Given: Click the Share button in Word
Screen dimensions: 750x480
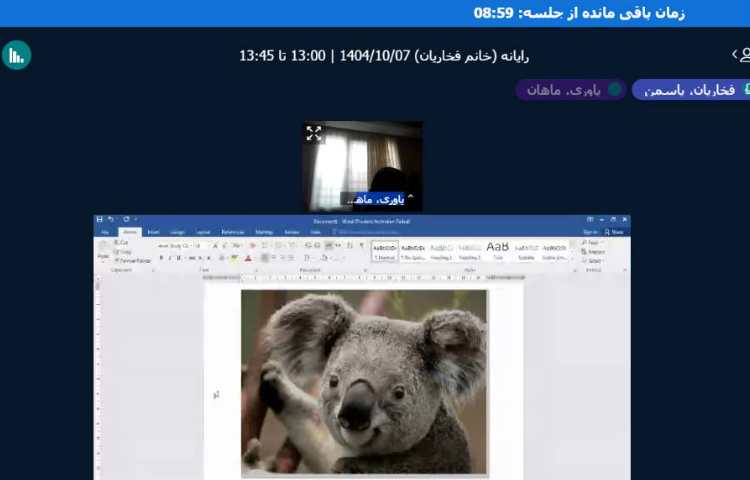Looking at the screenshot, I should tap(615, 232).
